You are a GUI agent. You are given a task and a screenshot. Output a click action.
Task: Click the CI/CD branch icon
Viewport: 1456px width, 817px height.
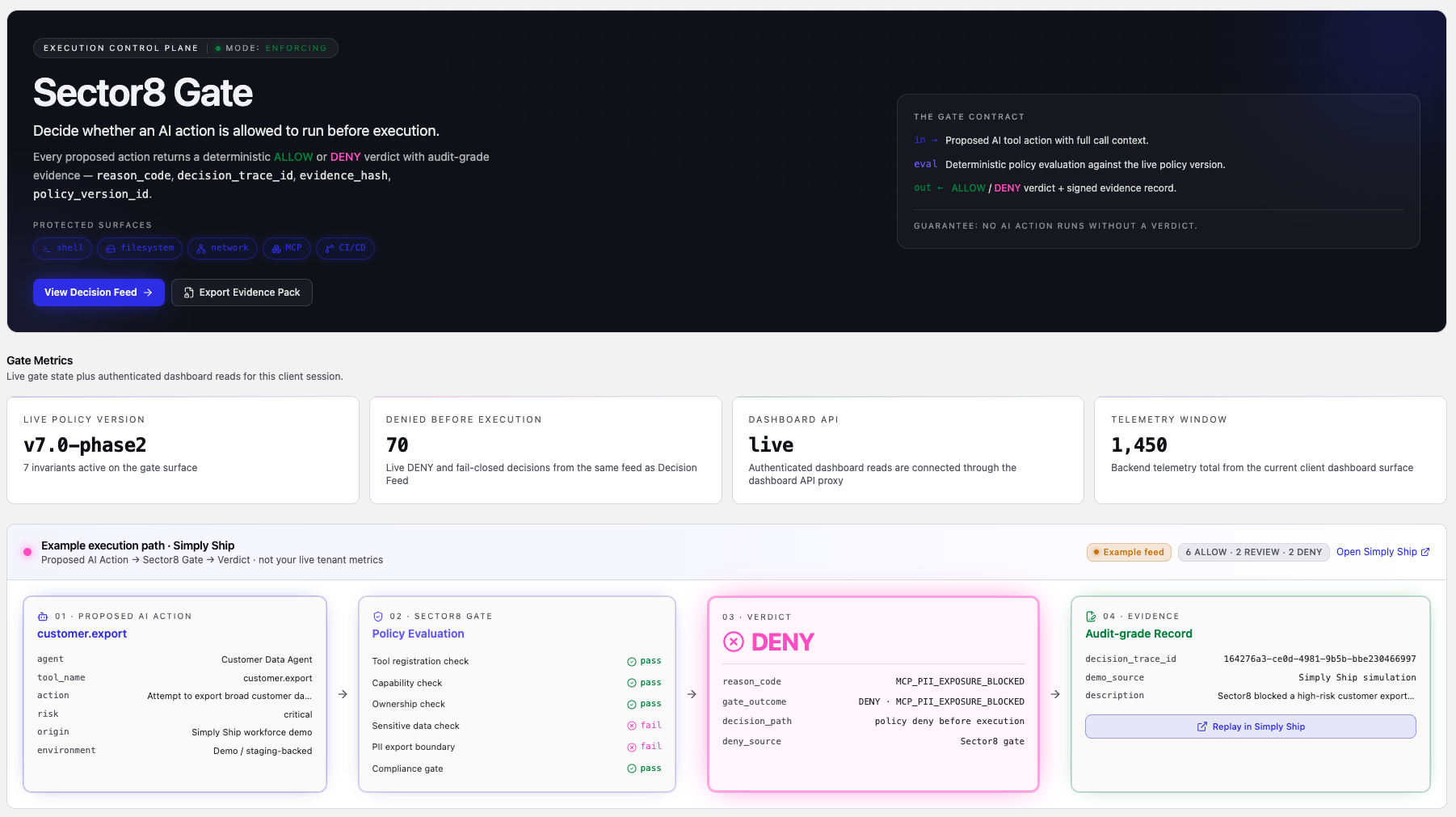click(330, 248)
